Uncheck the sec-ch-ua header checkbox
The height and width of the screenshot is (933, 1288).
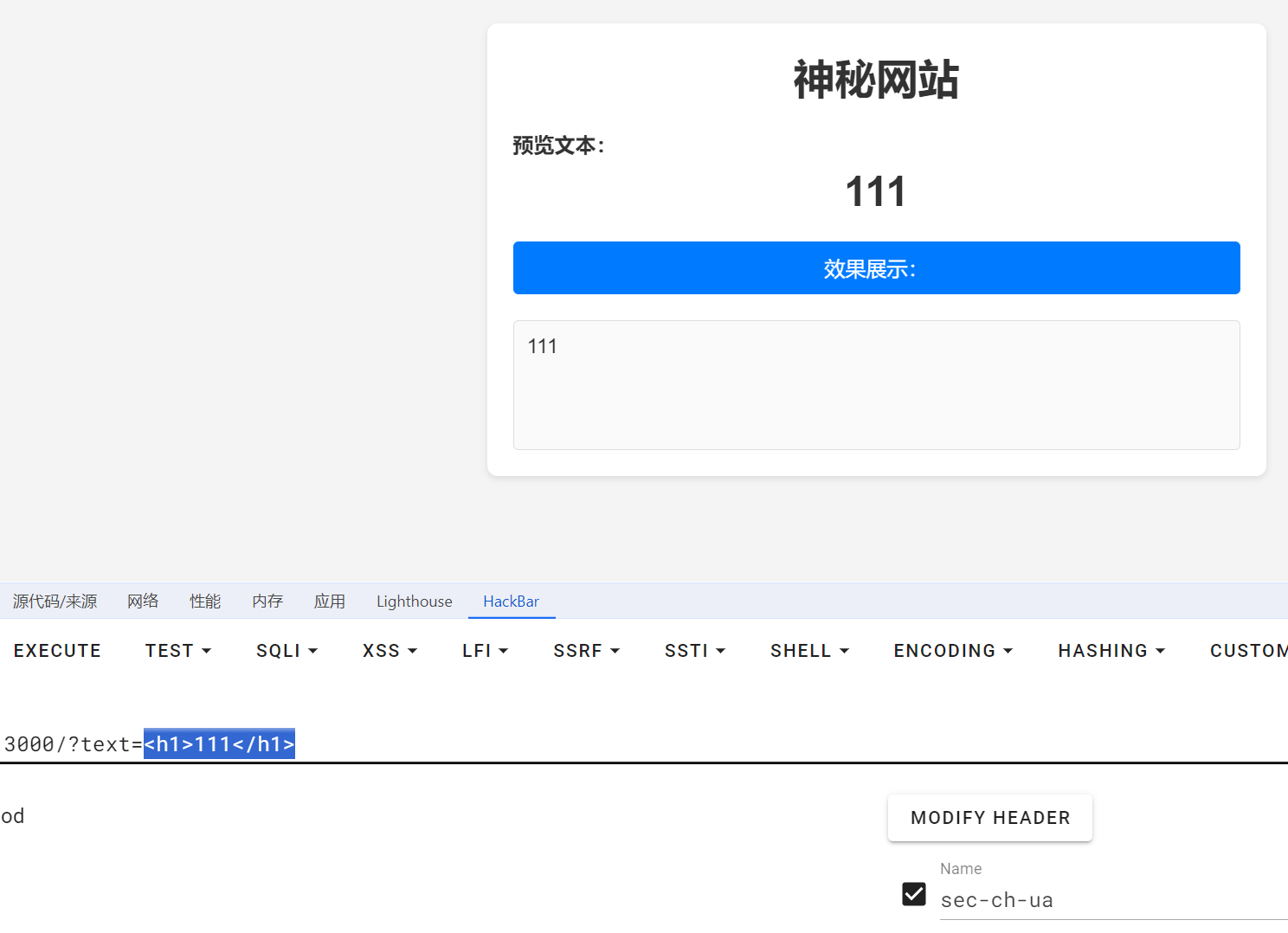click(914, 894)
